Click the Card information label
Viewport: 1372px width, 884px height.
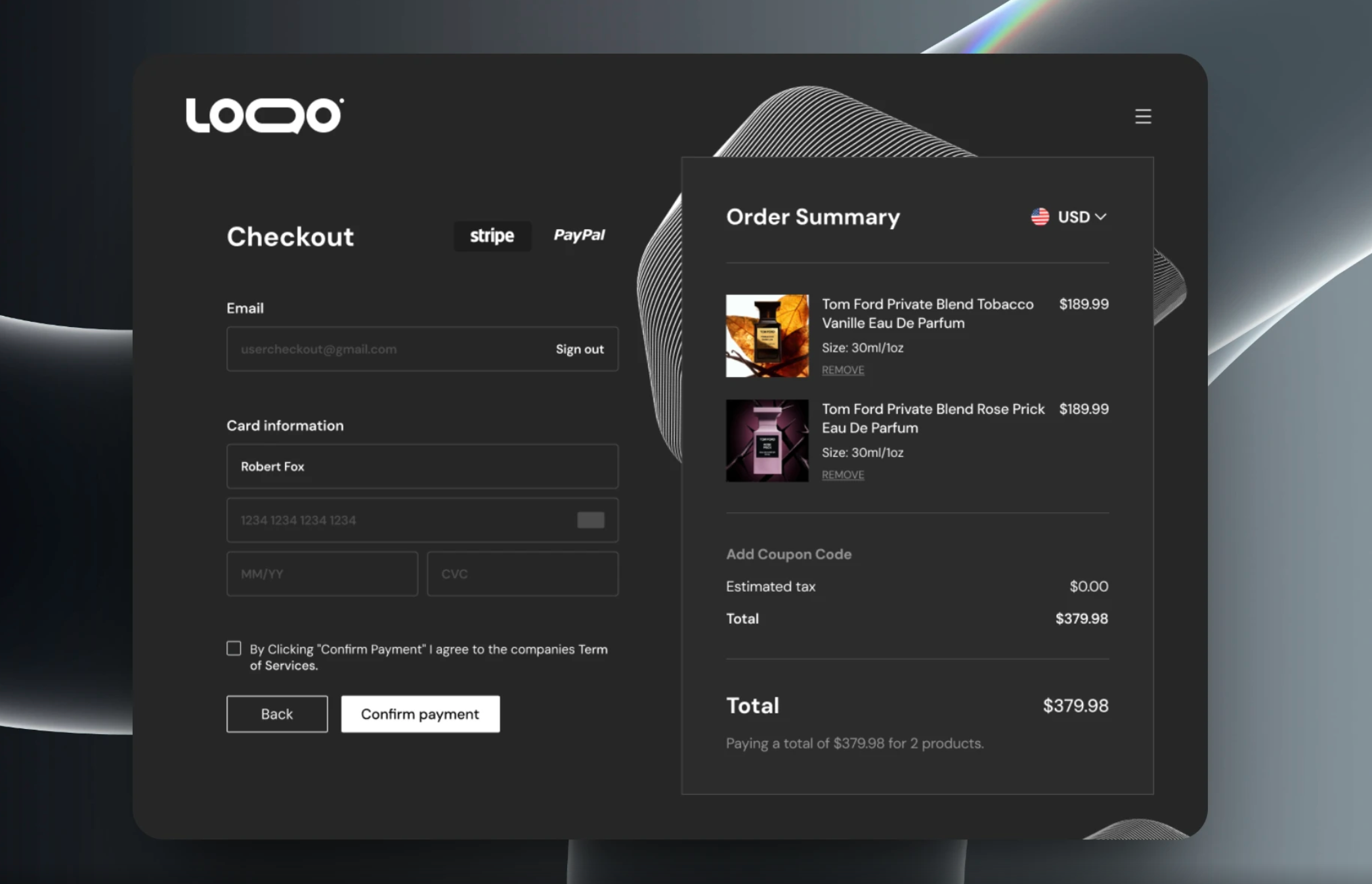tap(285, 426)
